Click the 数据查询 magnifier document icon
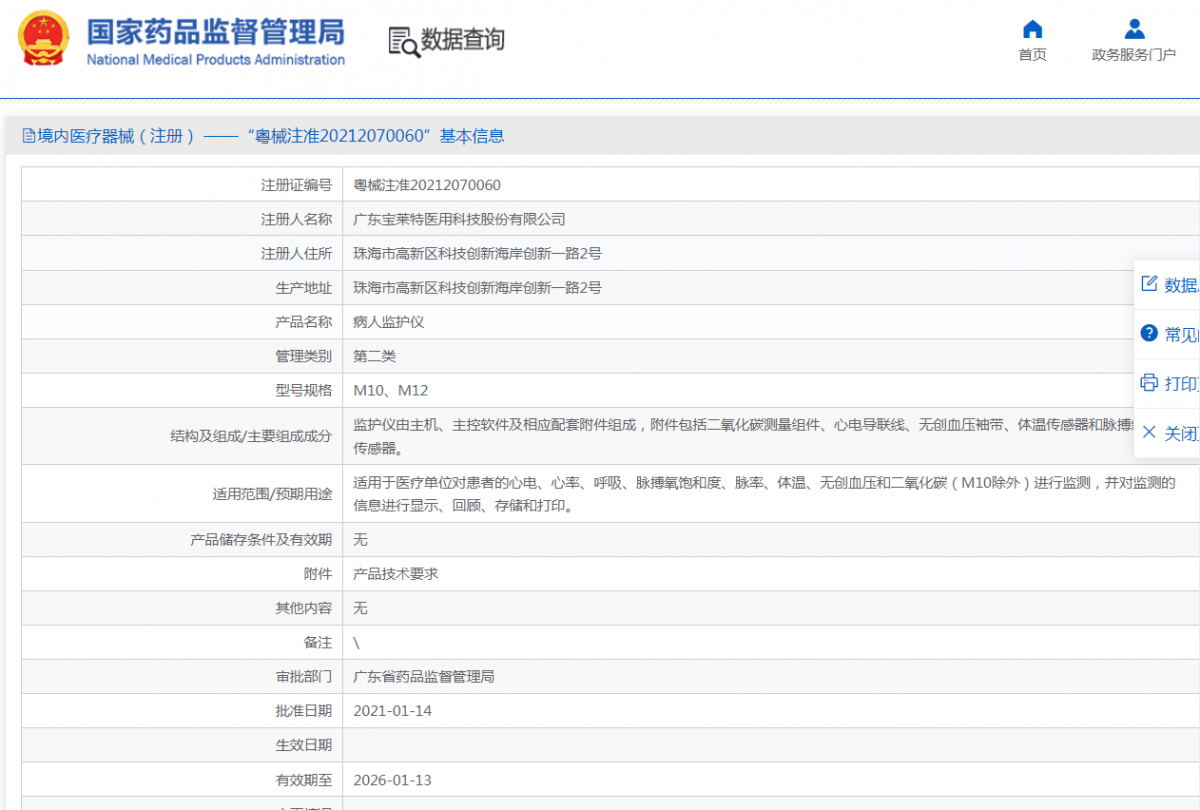This screenshot has height=810, width=1200. (403, 41)
